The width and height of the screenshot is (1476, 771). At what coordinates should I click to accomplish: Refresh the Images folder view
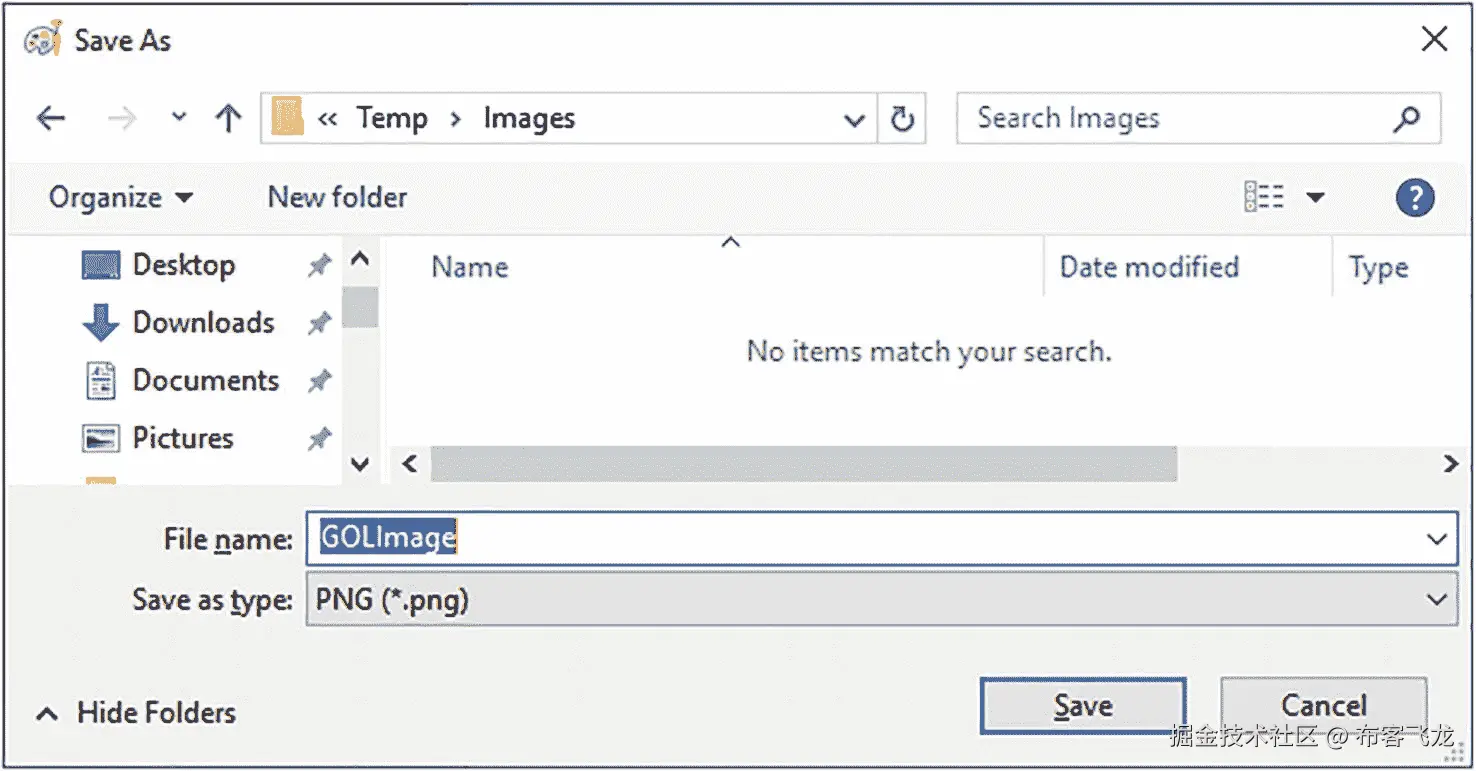click(x=901, y=117)
